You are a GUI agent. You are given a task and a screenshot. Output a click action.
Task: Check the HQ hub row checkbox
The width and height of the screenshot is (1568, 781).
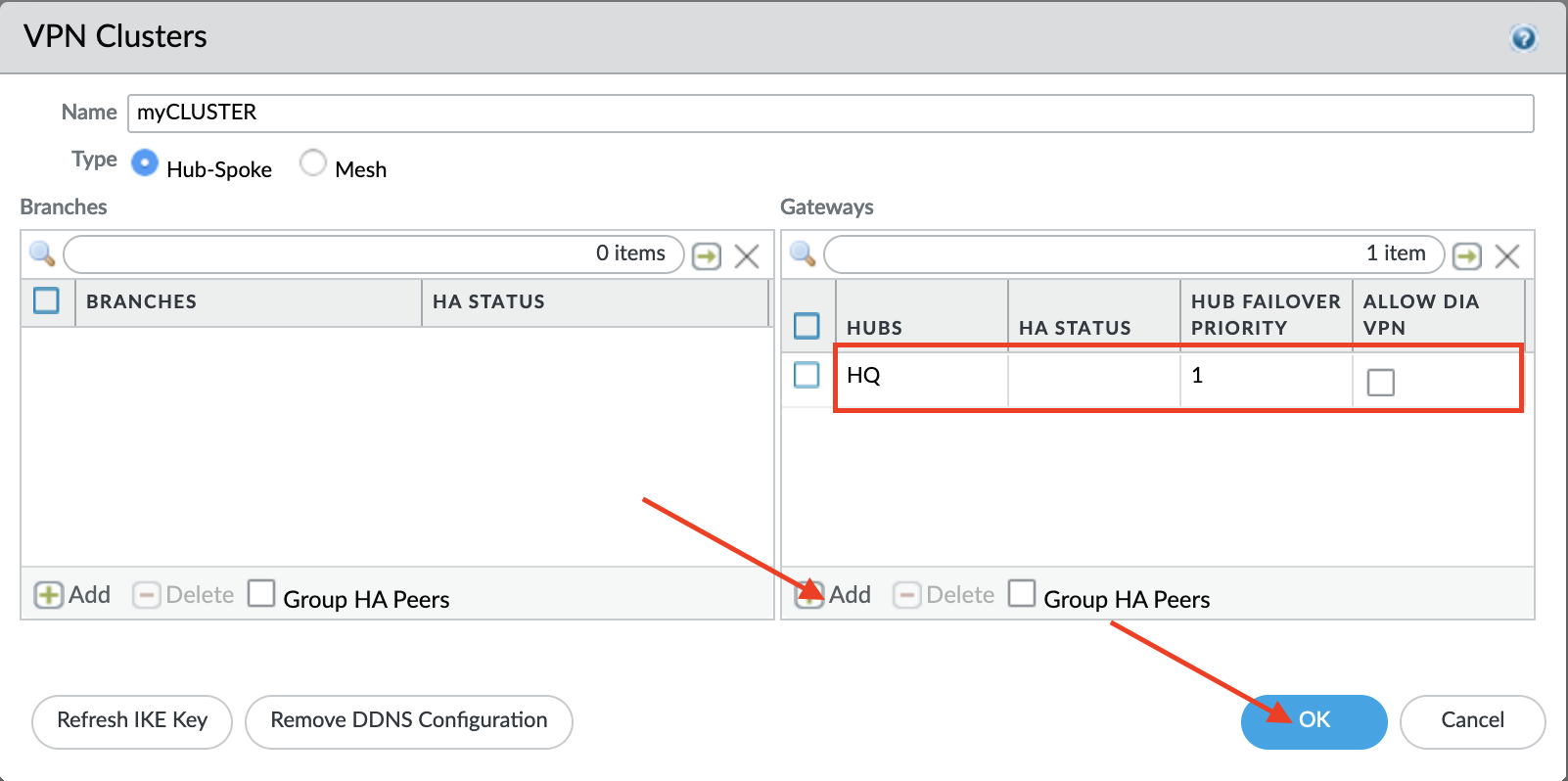click(x=807, y=375)
